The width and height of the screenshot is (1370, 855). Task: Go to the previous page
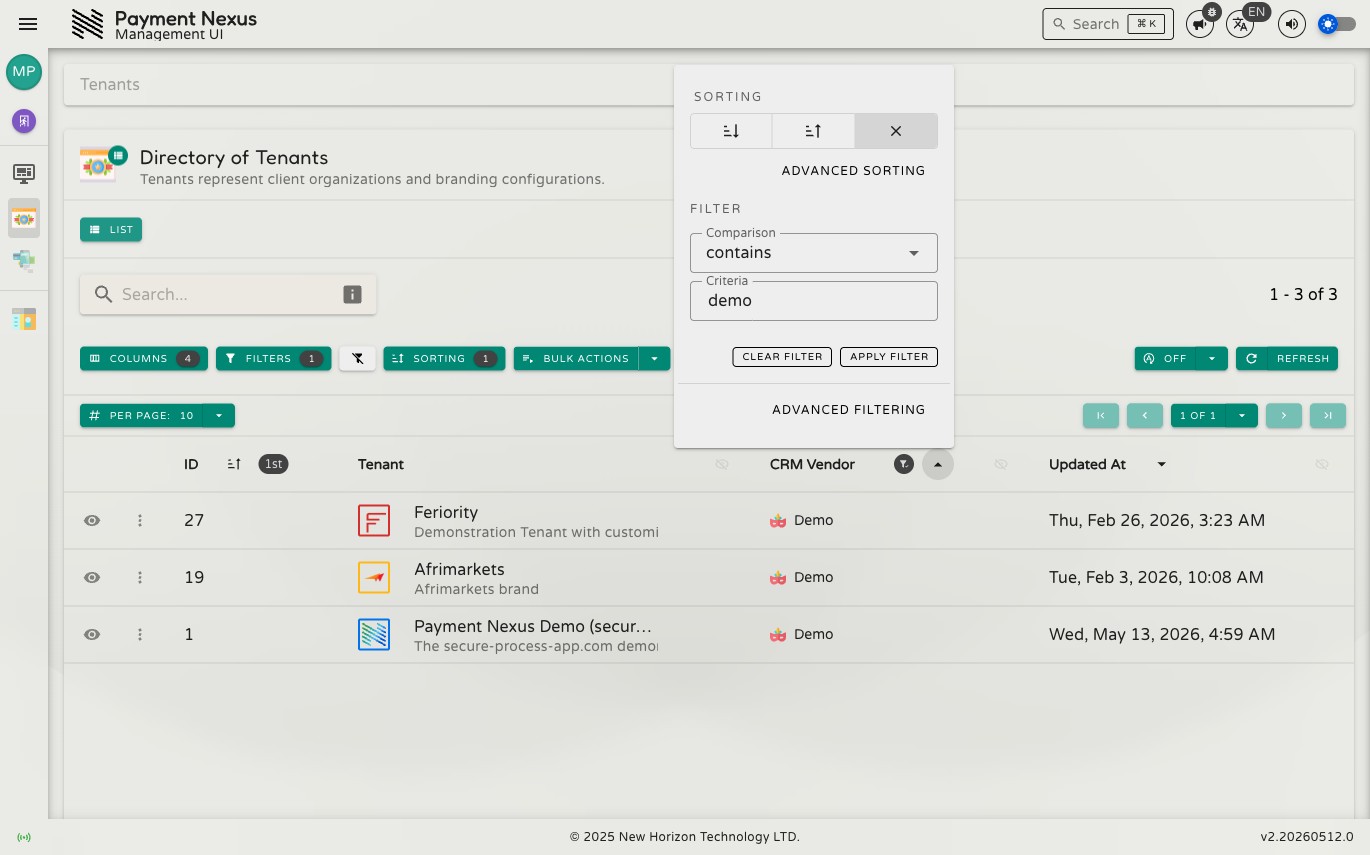pyautogui.click(x=1145, y=415)
